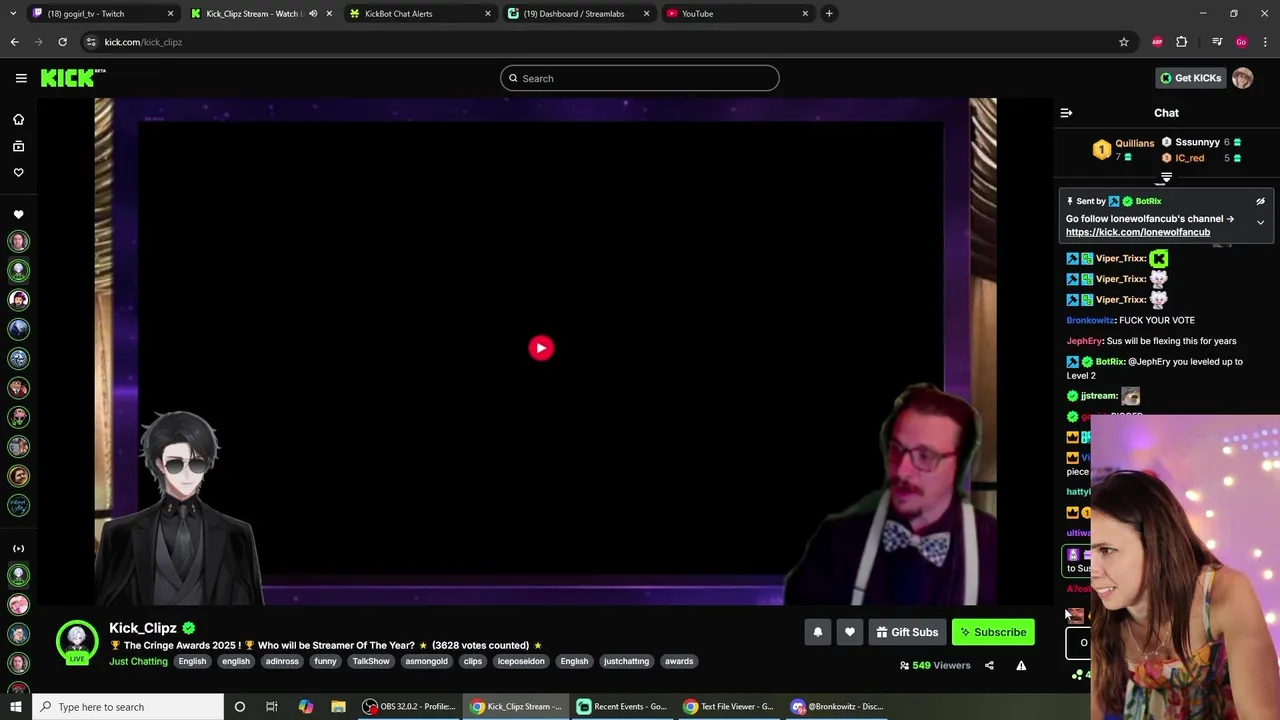This screenshot has height=720, width=1280.
Task: Go to Home in Kick sidebar
Action: (x=18, y=119)
